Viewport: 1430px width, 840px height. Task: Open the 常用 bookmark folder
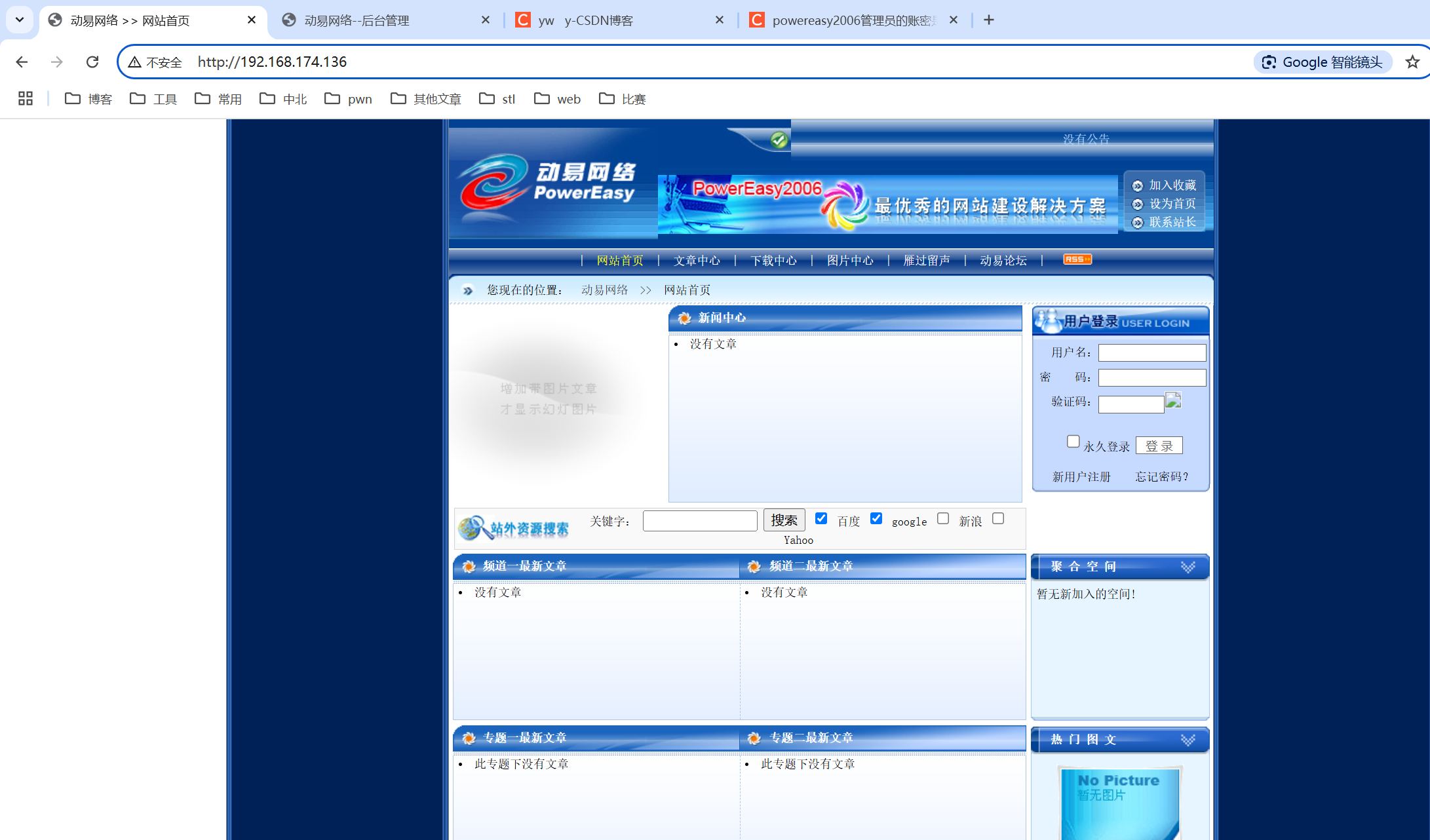pyautogui.click(x=218, y=98)
